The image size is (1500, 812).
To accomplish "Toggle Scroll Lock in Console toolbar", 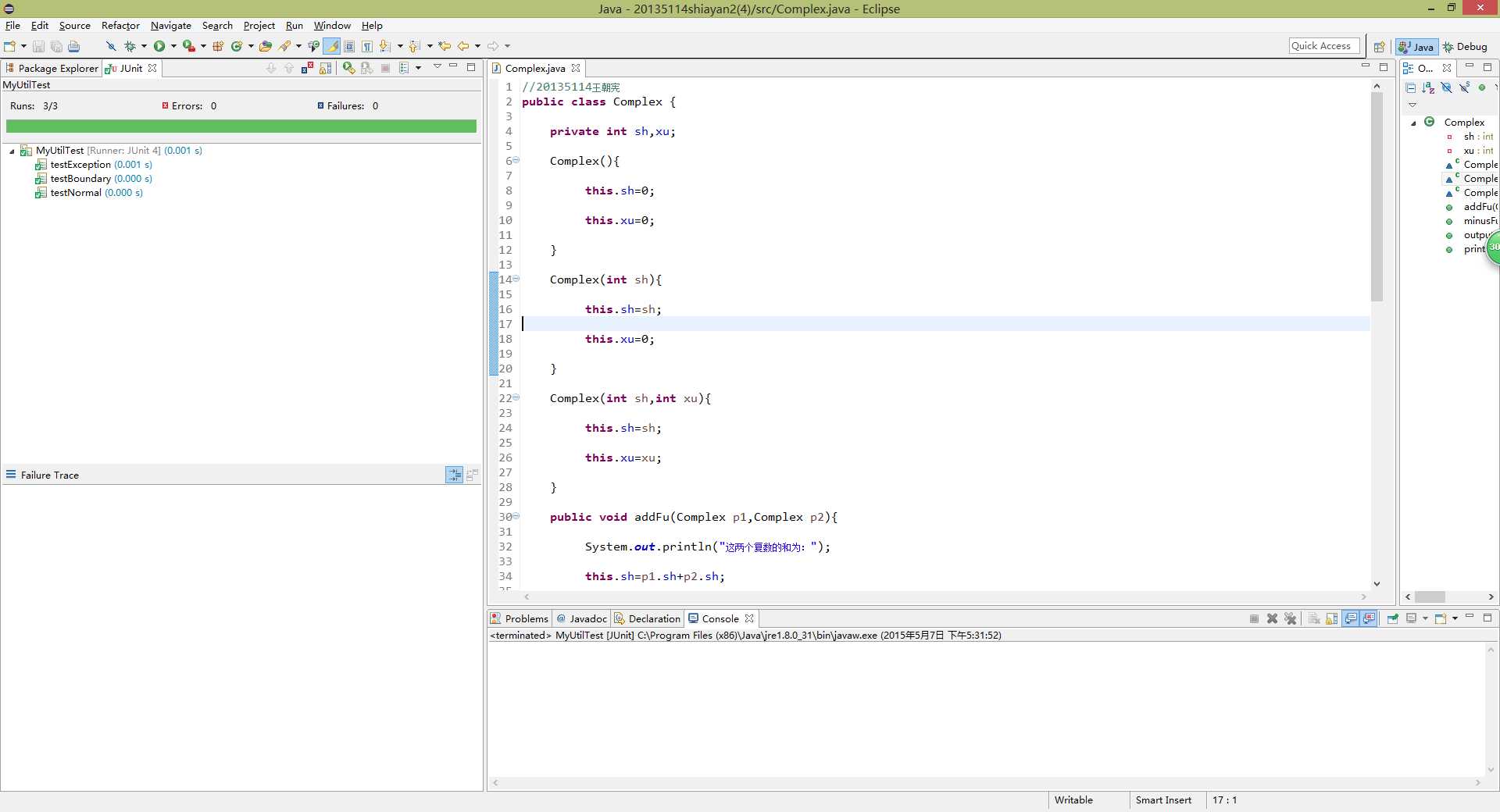I will click(1331, 618).
